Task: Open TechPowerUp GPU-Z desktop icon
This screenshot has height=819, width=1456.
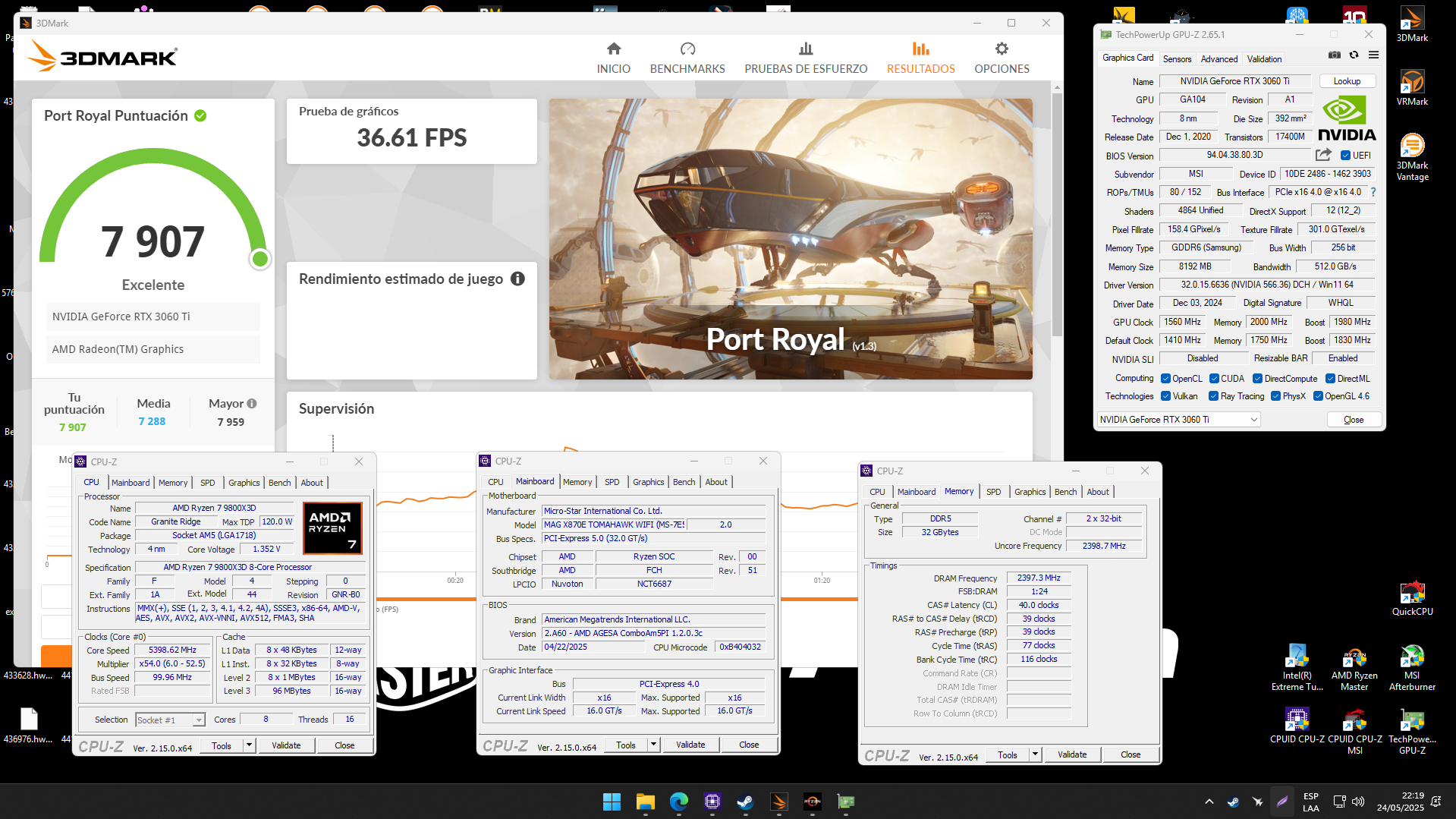Action: pyautogui.click(x=1412, y=732)
